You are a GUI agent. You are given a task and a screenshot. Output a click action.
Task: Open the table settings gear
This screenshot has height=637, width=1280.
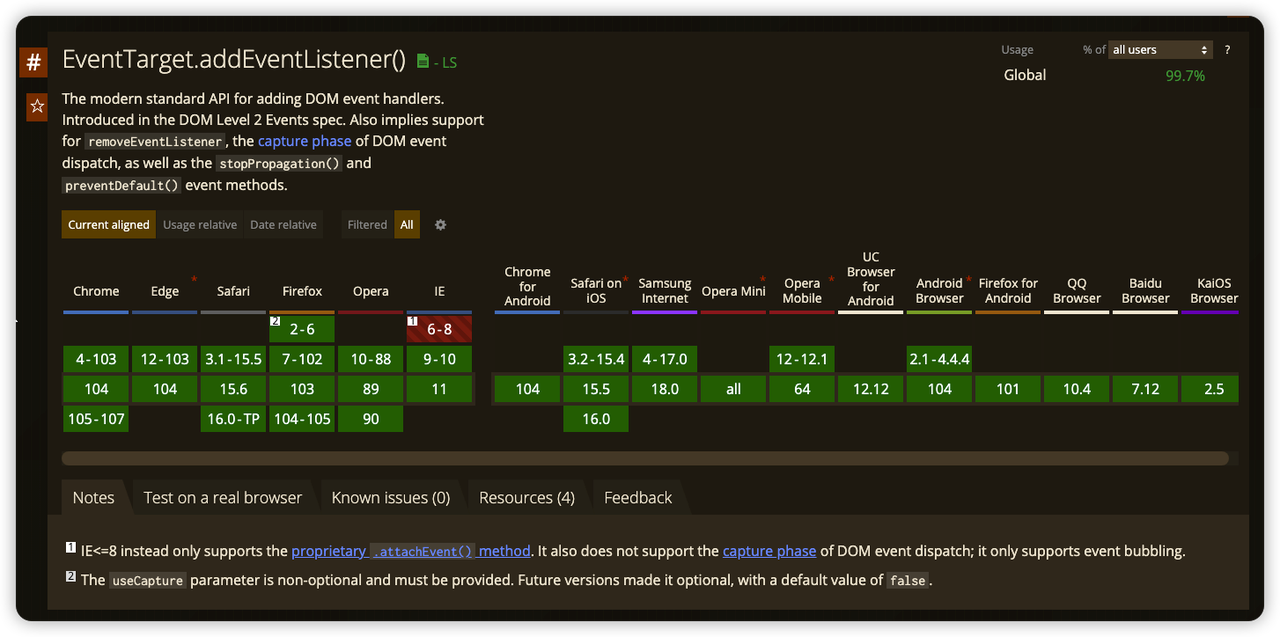[x=440, y=225]
